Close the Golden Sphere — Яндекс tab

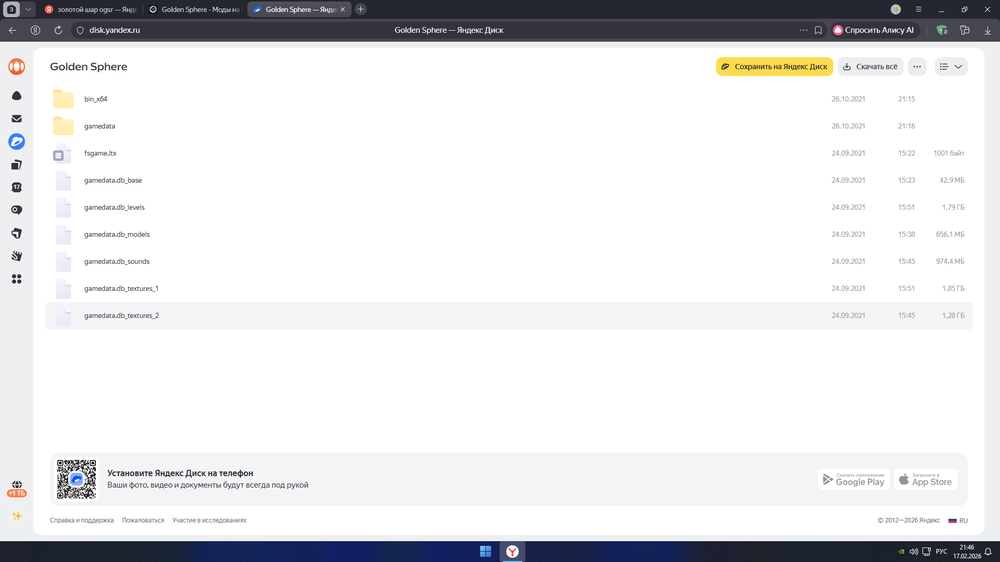[x=343, y=10]
